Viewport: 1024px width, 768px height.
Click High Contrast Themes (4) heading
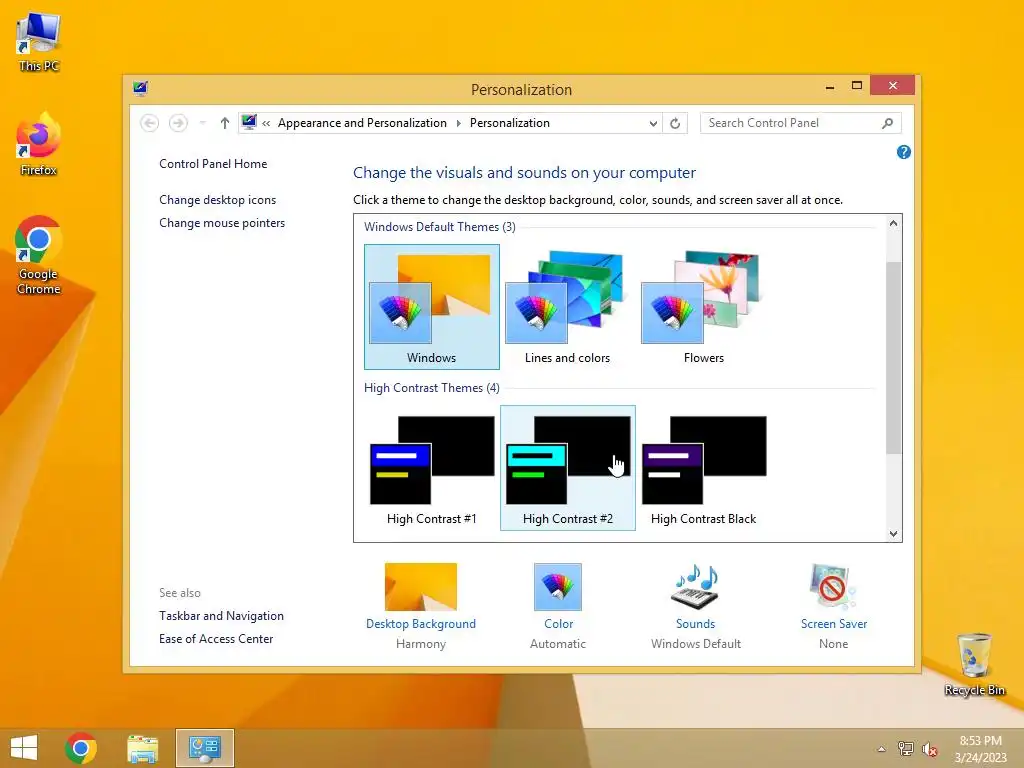432,388
